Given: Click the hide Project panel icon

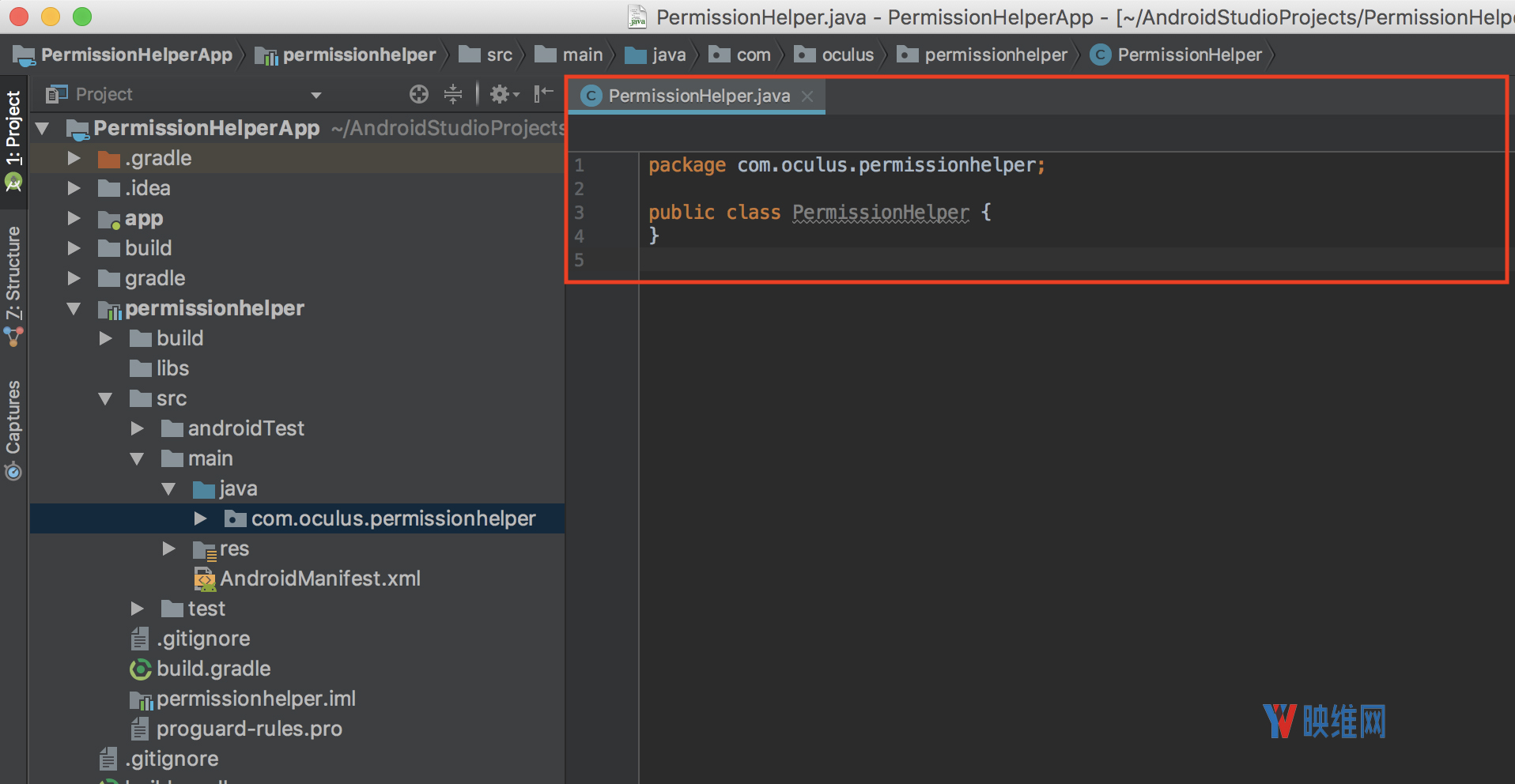Looking at the screenshot, I should (543, 95).
